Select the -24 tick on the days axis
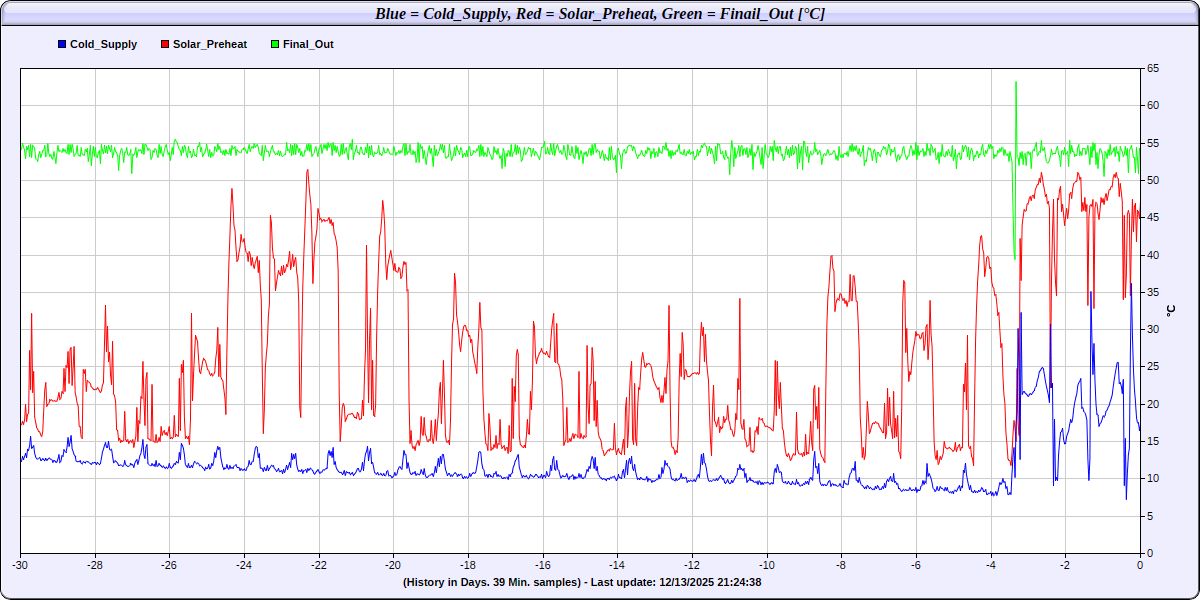The width and height of the screenshot is (1200, 600). 244,564
